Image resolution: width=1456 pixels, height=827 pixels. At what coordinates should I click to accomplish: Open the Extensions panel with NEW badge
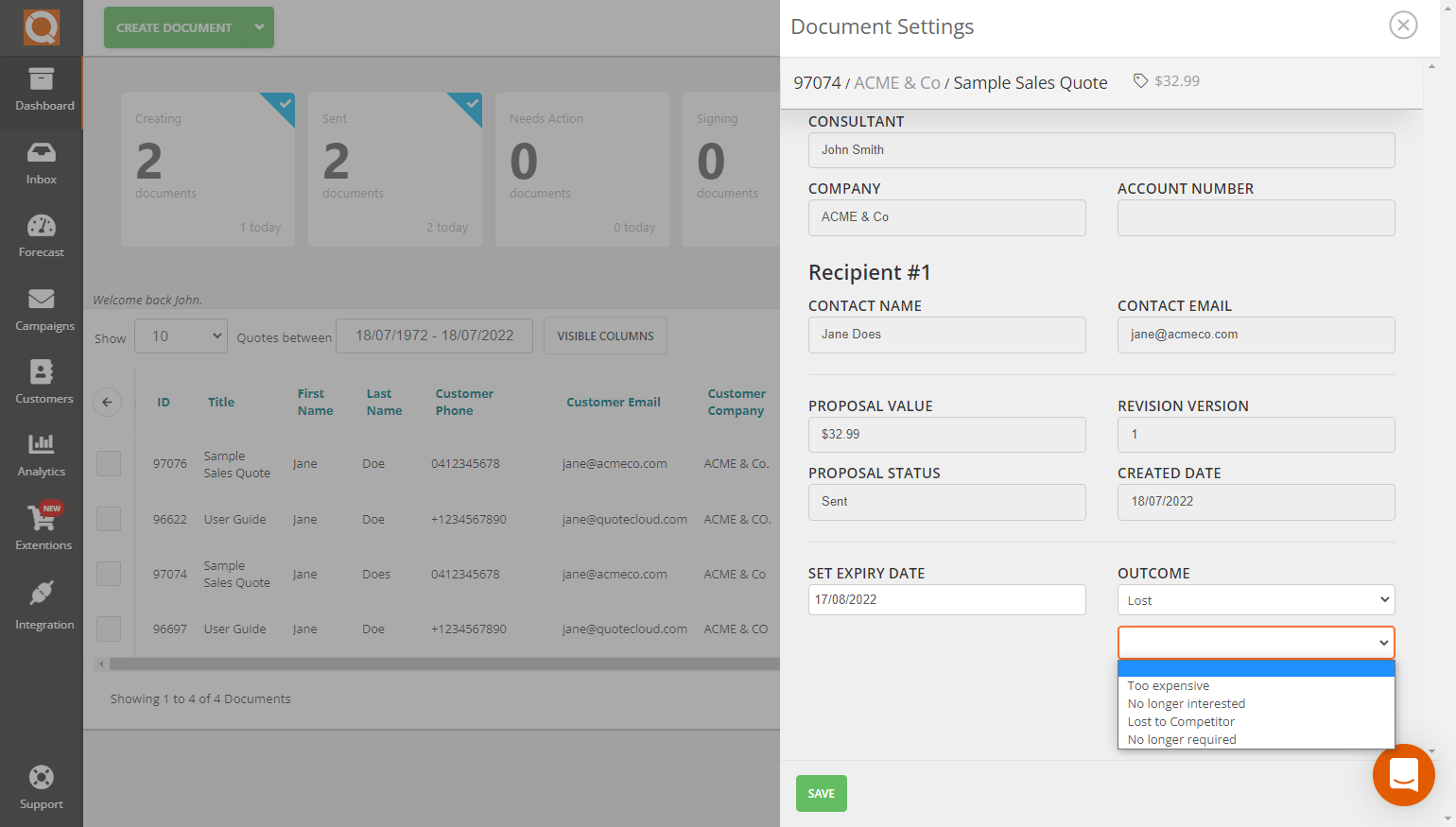[x=42, y=527]
